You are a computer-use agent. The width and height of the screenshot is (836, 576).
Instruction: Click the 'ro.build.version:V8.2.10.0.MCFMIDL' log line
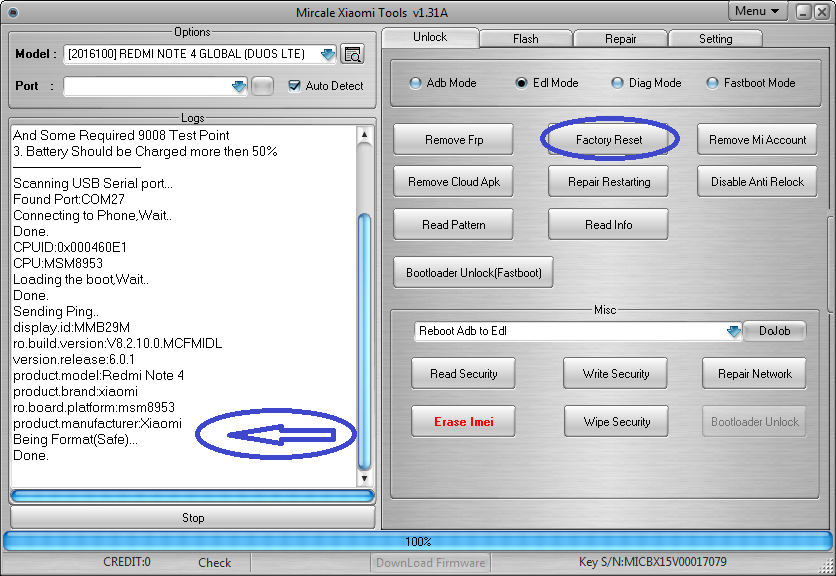coord(117,343)
